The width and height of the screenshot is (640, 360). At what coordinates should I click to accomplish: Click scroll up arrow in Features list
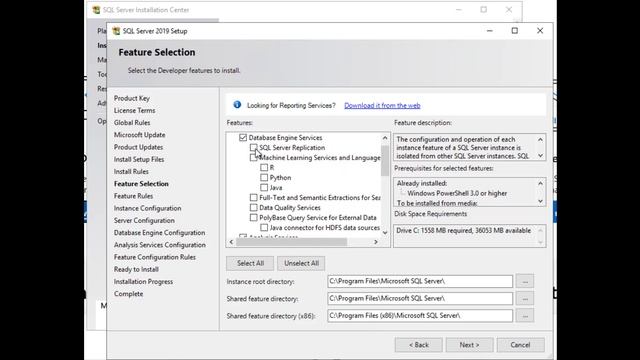tap(385, 138)
